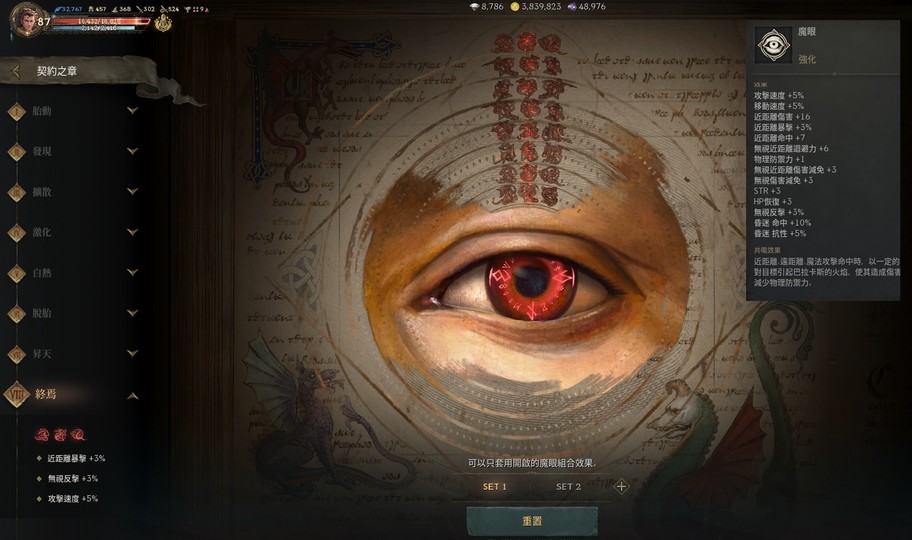Click 物理防禦力 +1 in the 魔眼 panel
The width and height of the screenshot is (912, 540).
pos(779,159)
